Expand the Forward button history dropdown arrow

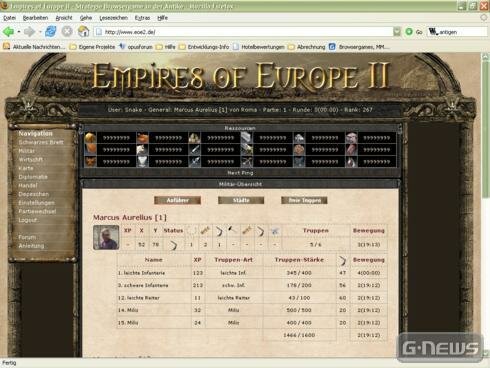[40, 32]
